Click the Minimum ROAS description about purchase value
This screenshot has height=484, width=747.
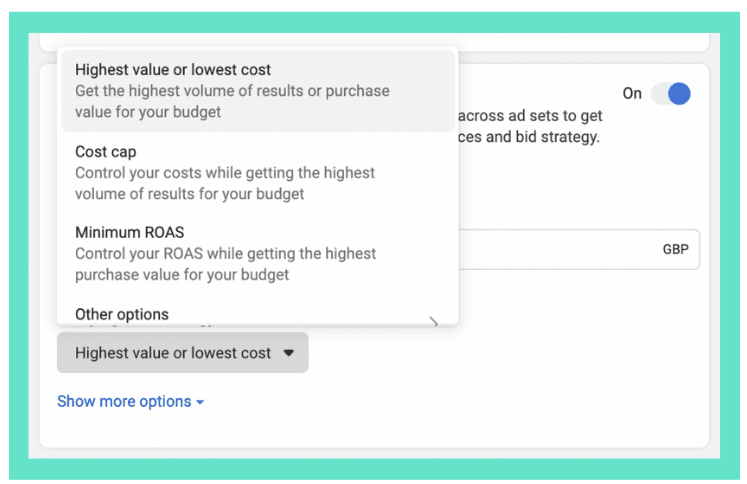[225, 264]
